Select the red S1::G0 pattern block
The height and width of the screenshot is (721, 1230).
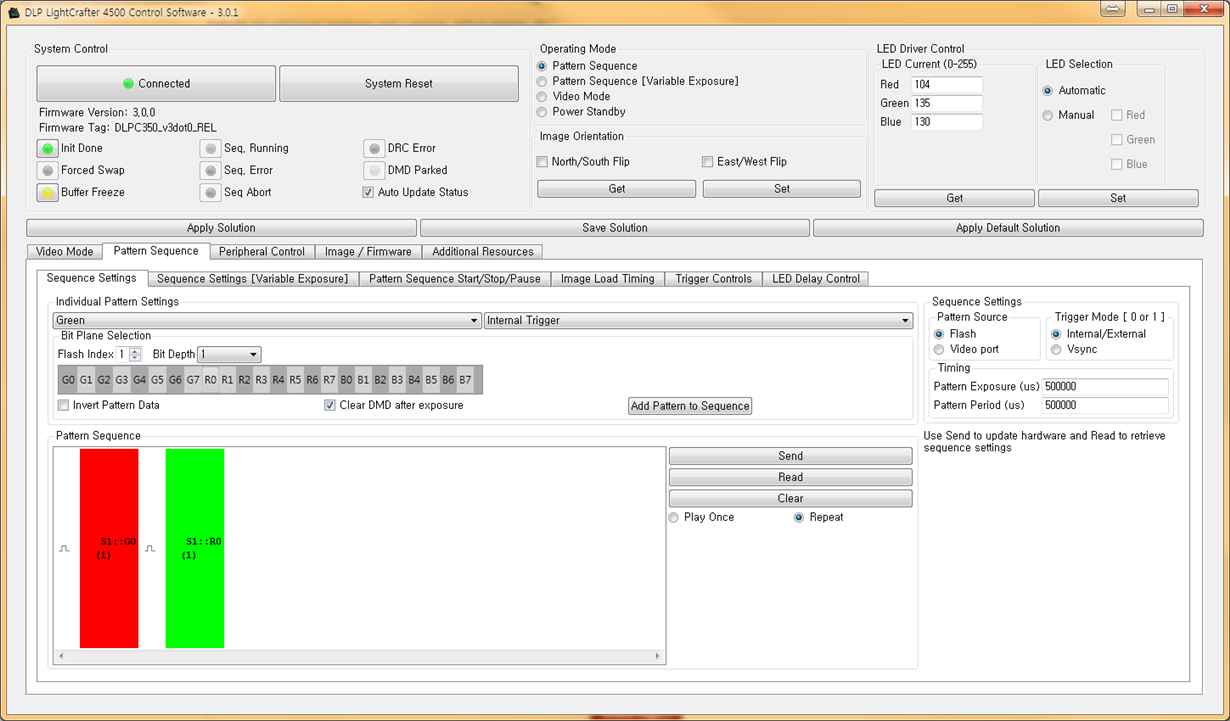click(x=109, y=548)
